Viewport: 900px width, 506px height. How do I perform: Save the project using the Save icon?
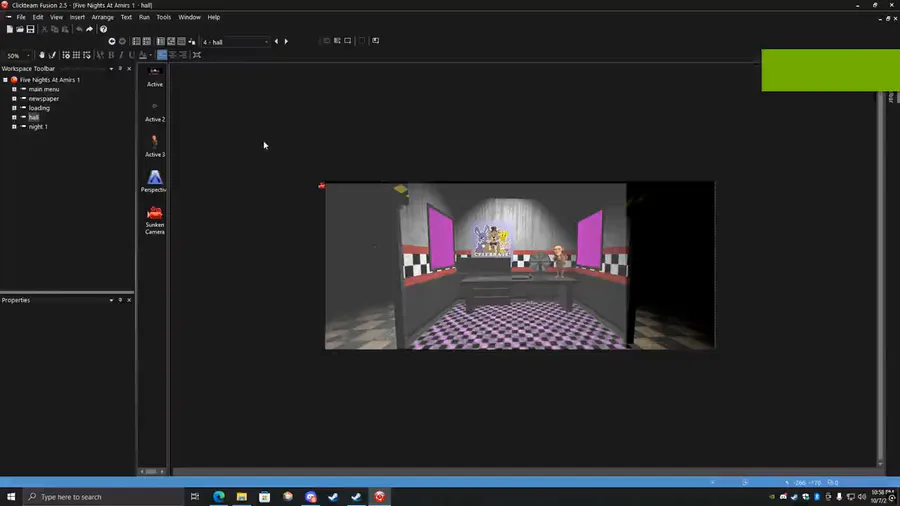(30, 29)
